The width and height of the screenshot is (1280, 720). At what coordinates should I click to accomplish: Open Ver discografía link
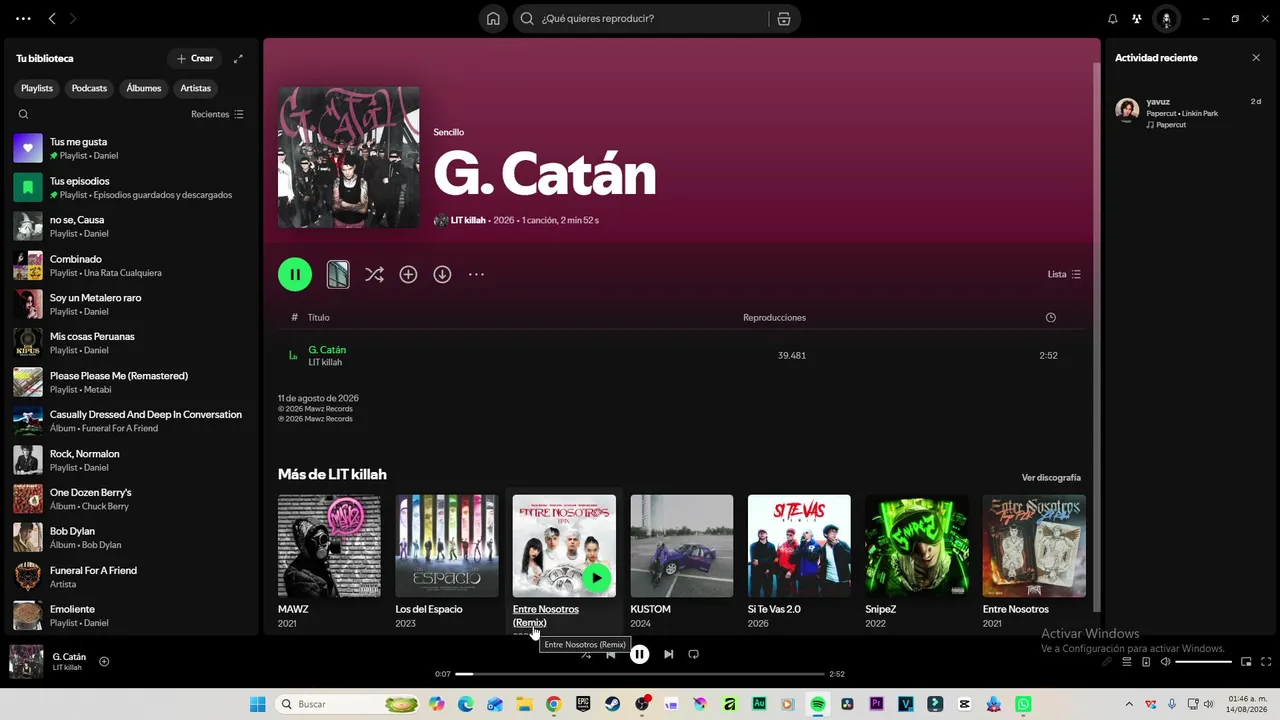[1051, 478]
